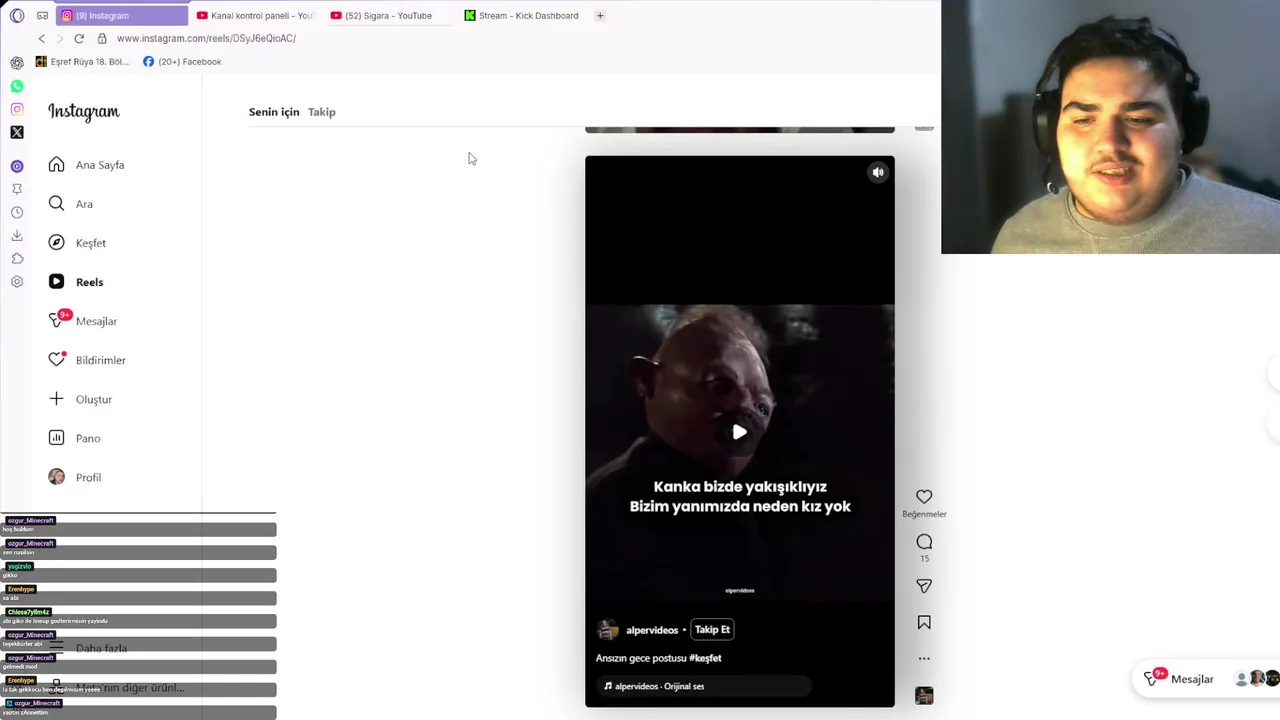The image size is (1280, 720).
Task: Open X (Twitter) in the Opera sidebar
Action: click(17, 132)
